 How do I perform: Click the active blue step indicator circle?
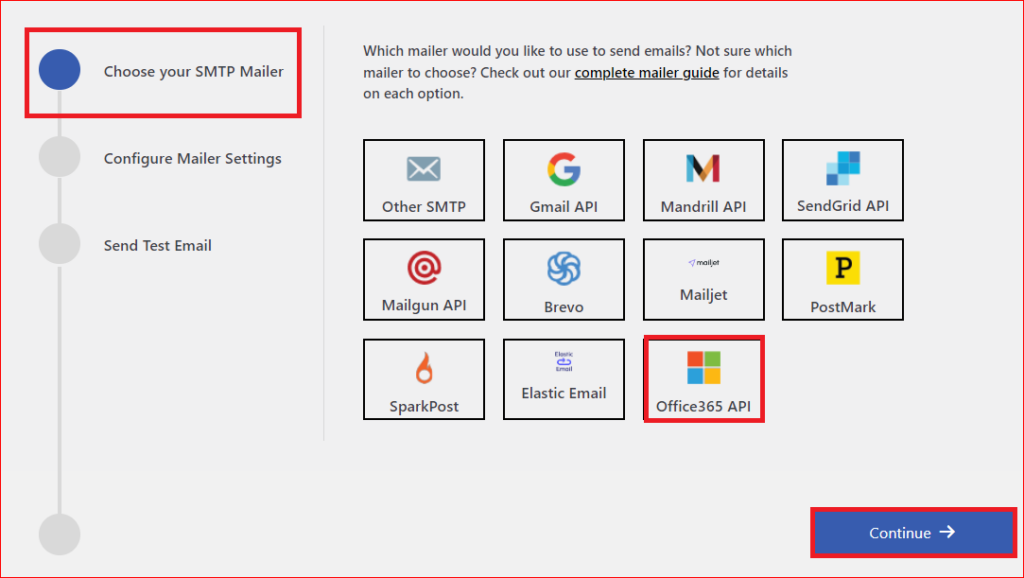[60, 70]
